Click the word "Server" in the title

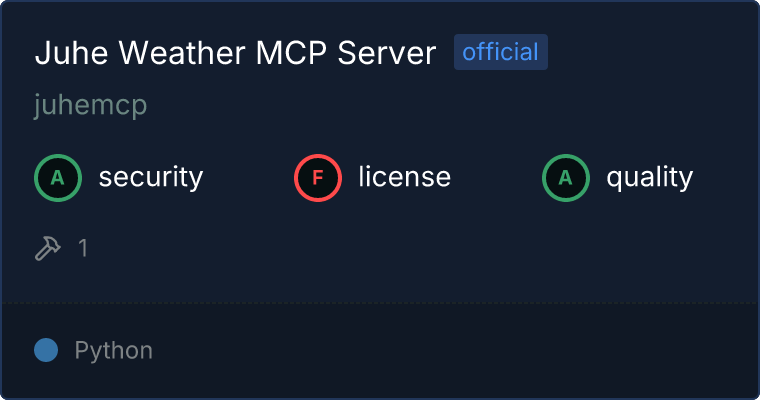(387, 52)
